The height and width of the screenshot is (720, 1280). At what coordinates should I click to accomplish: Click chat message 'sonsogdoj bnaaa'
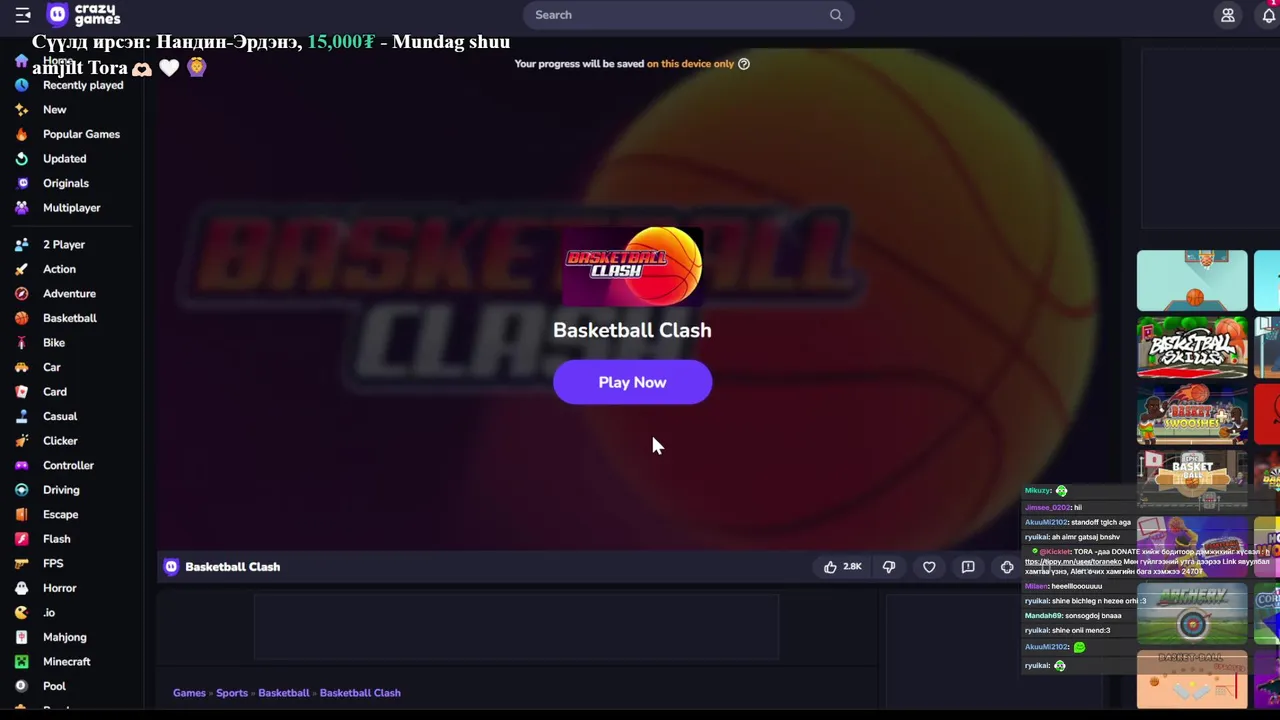[1093, 616]
